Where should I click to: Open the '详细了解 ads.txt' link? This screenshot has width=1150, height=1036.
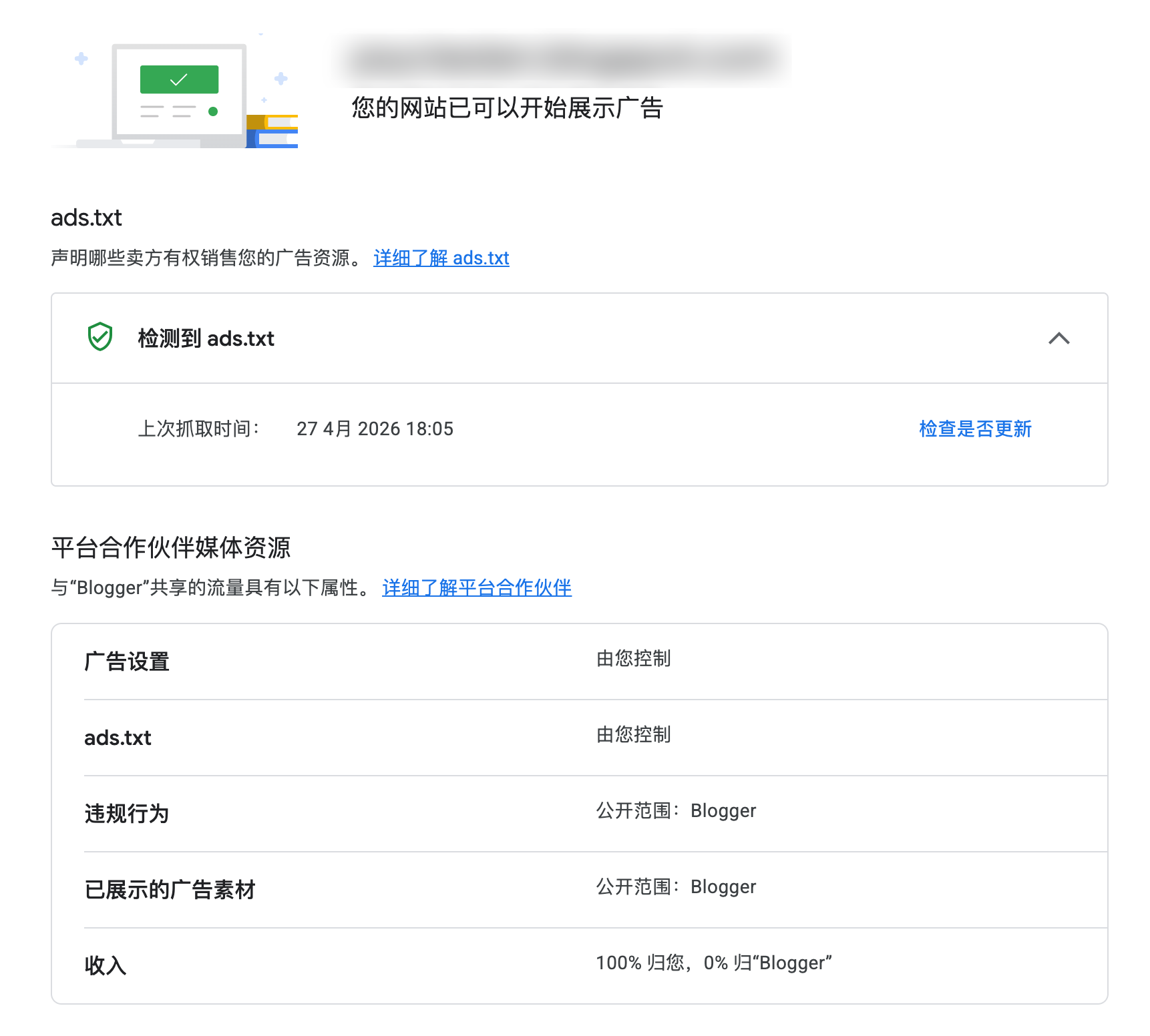pyautogui.click(x=441, y=258)
